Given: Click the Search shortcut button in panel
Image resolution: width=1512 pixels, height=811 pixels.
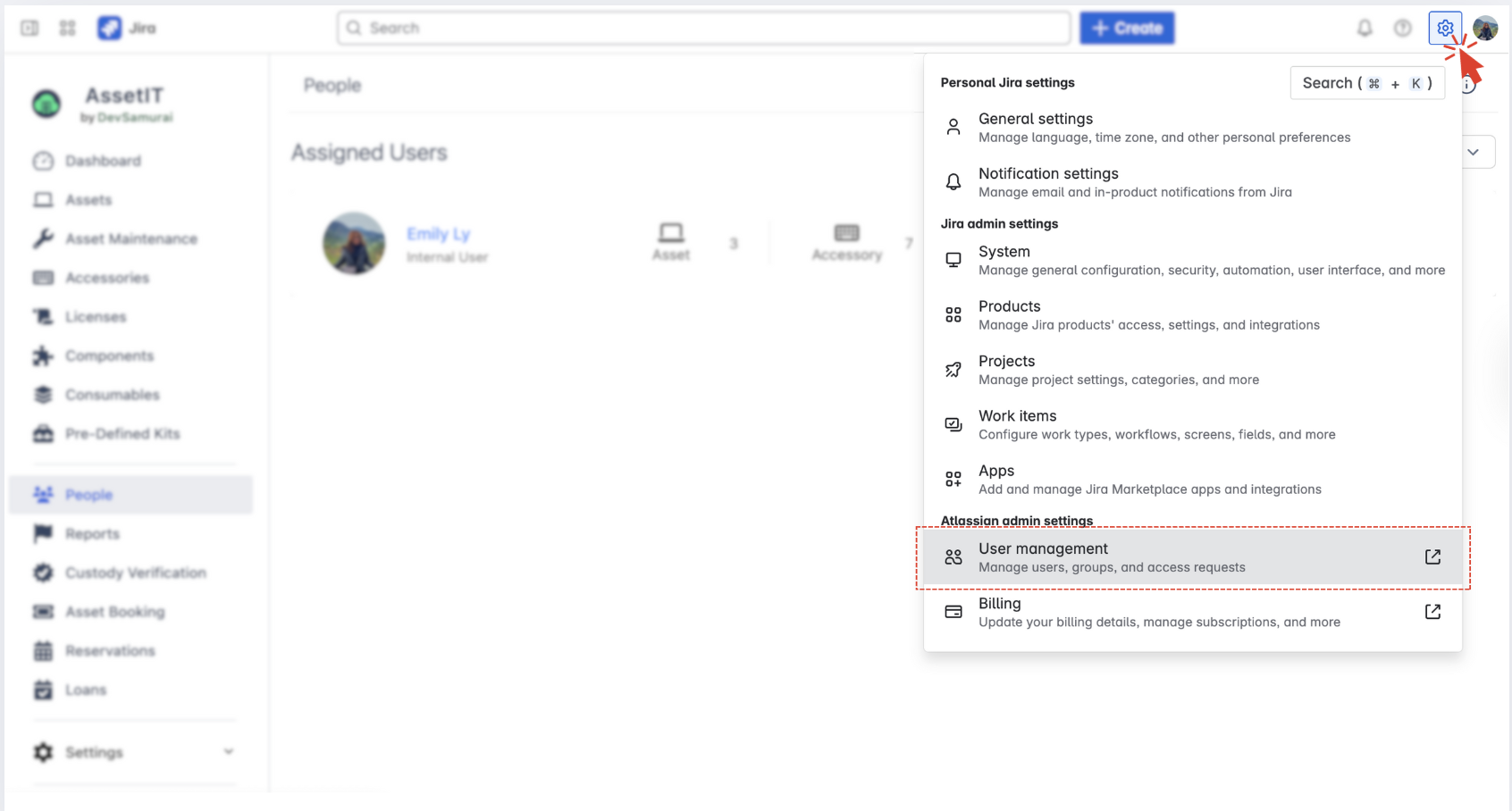Looking at the screenshot, I should click(1366, 83).
